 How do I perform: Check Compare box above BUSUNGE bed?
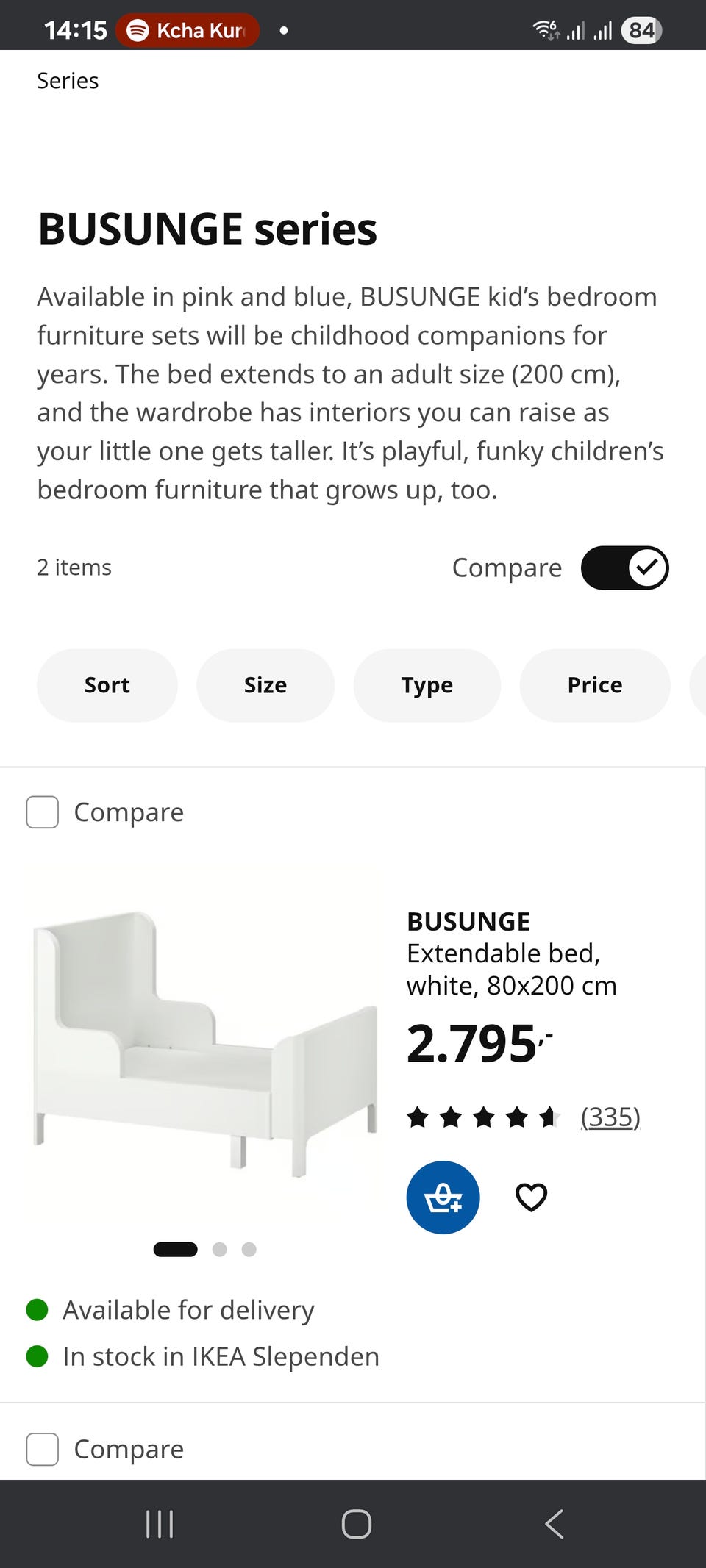pos(43,812)
